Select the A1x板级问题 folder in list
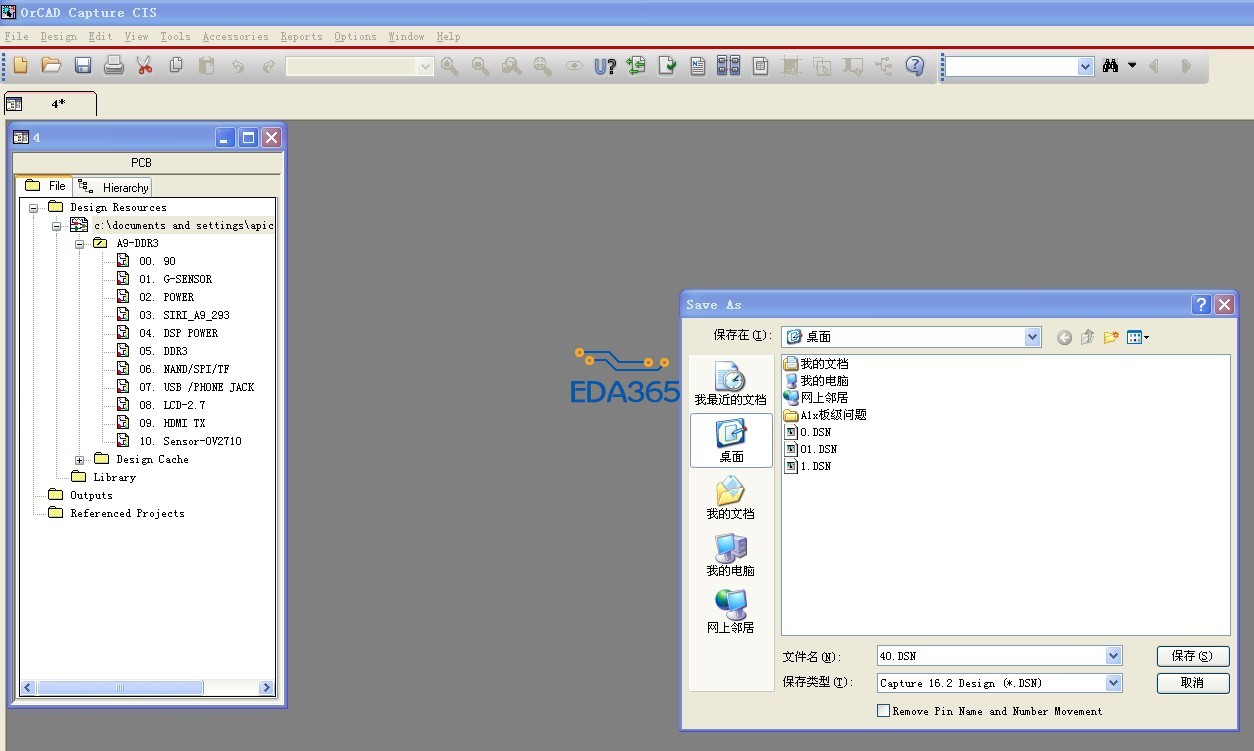Image resolution: width=1254 pixels, height=751 pixels. [x=826, y=415]
